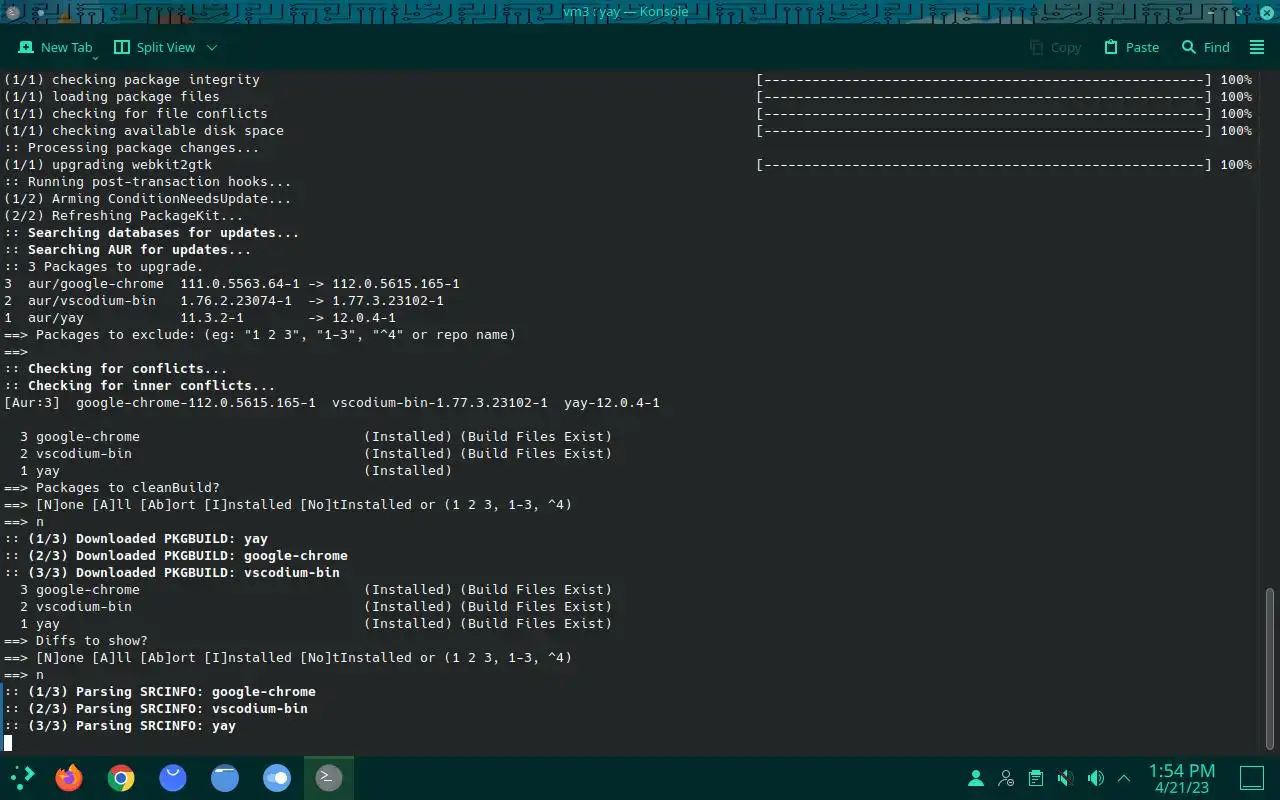The width and height of the screenshot is (1280, 800).
Task: Click 'Downloaded PKGBUILD: vscodium-bin' line
Action: [x=172, y=573]
